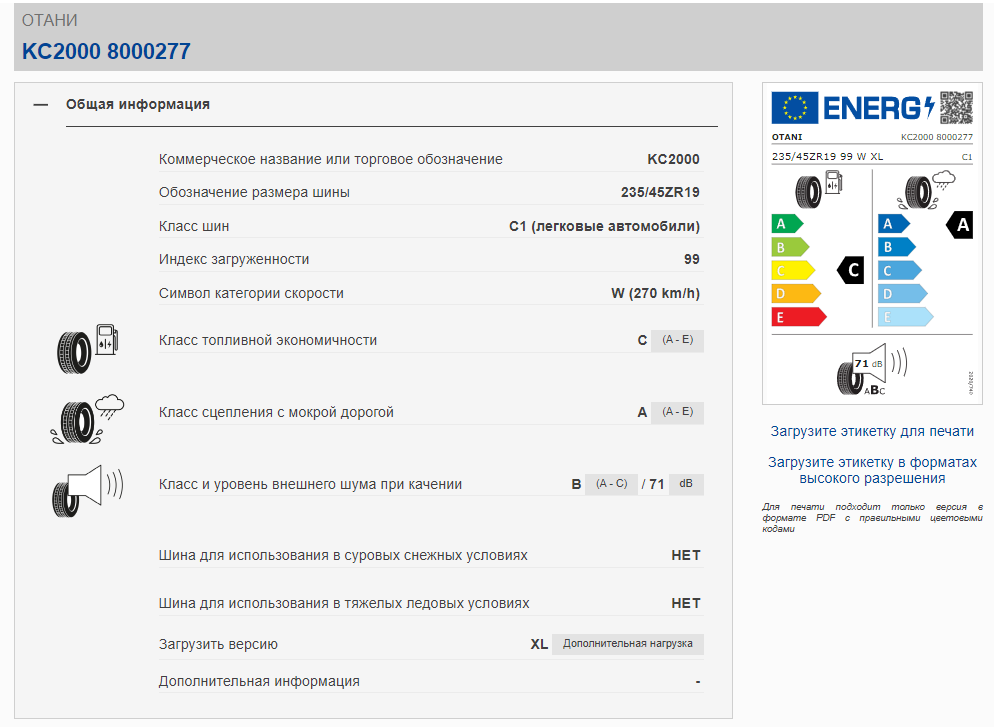Click the noise class value B
The width and height of the screenshot is (994, 727).
click(x=576, y=484)
